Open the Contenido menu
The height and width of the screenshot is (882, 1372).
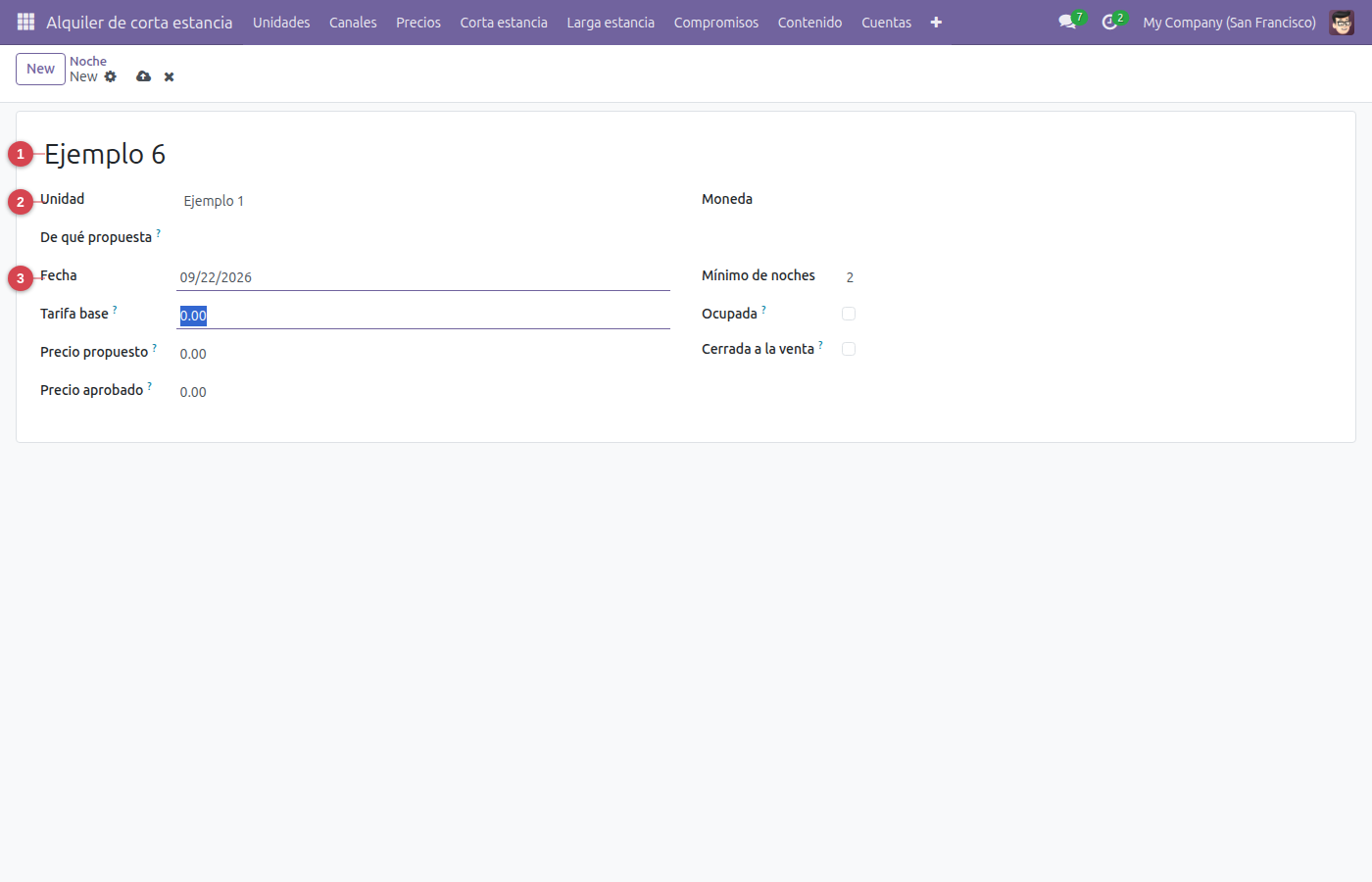click(810, 22)
